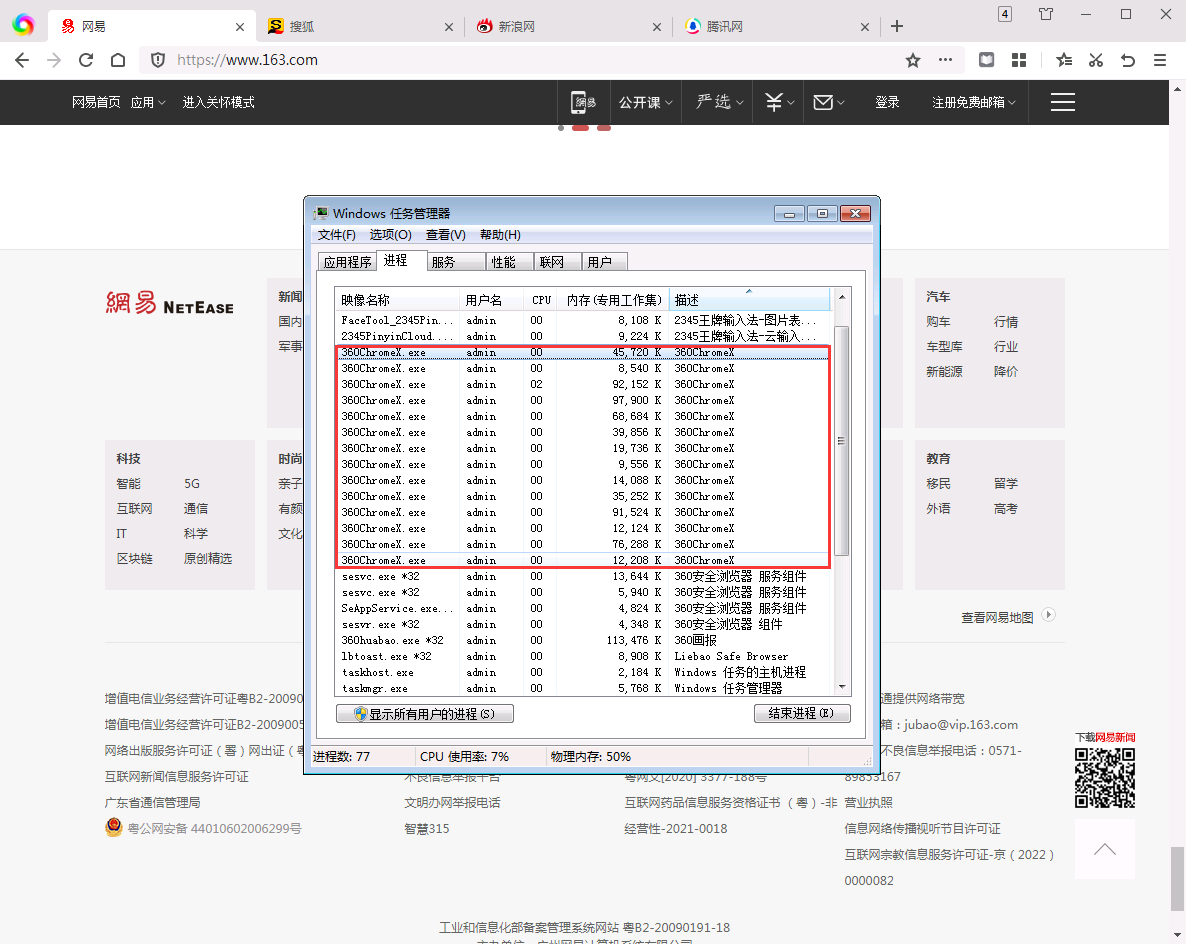Click the shield security icon in address bar

(x=158, y=60)
